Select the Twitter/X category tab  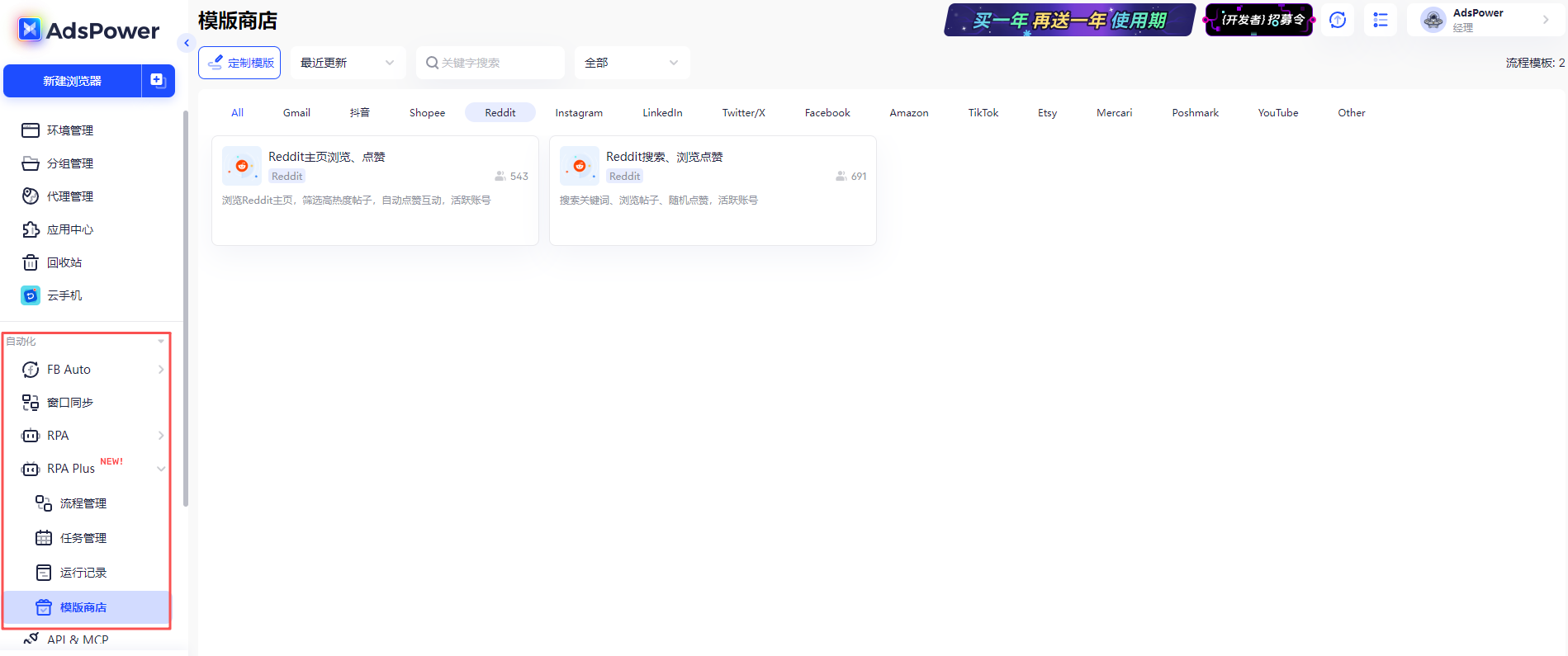click(743, 112)
